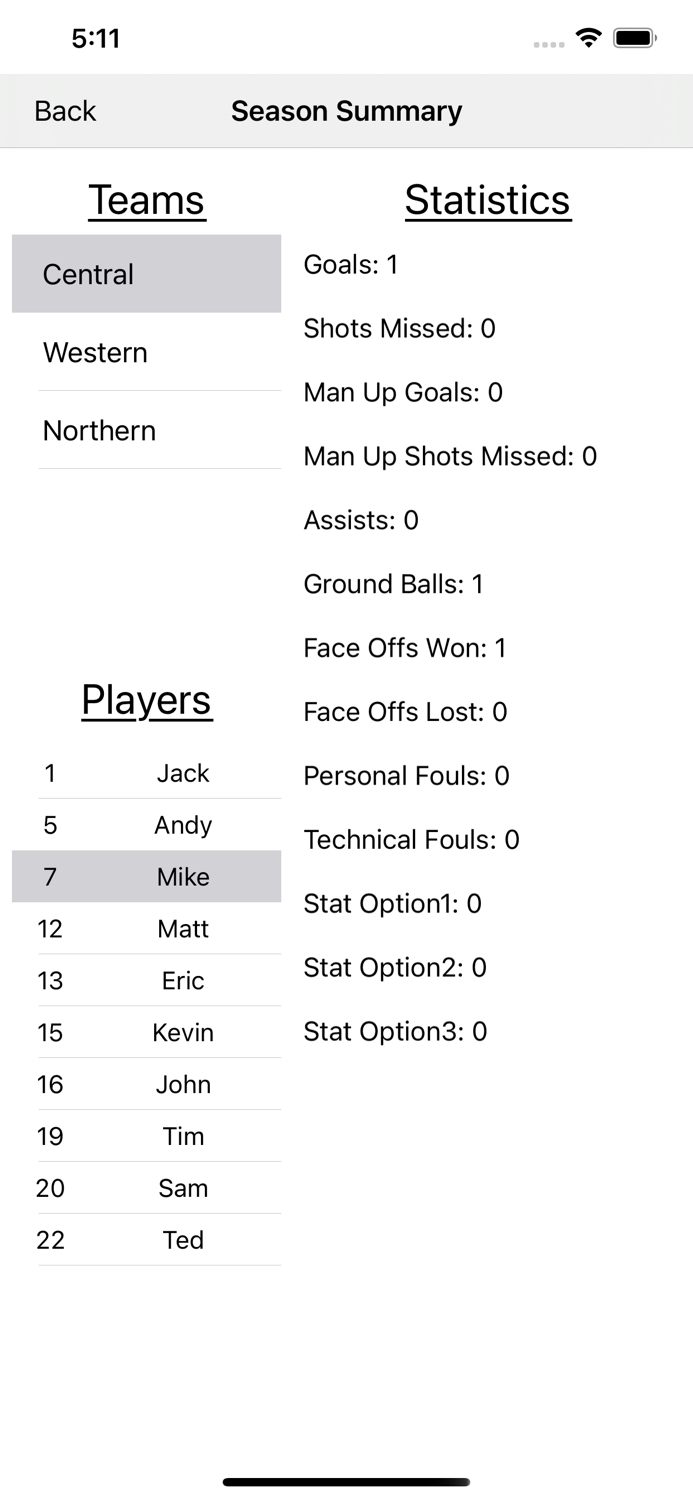Tap the Face Offs Won statistic
Viewport: 693px width, 1500px height.
coord(405,648)
